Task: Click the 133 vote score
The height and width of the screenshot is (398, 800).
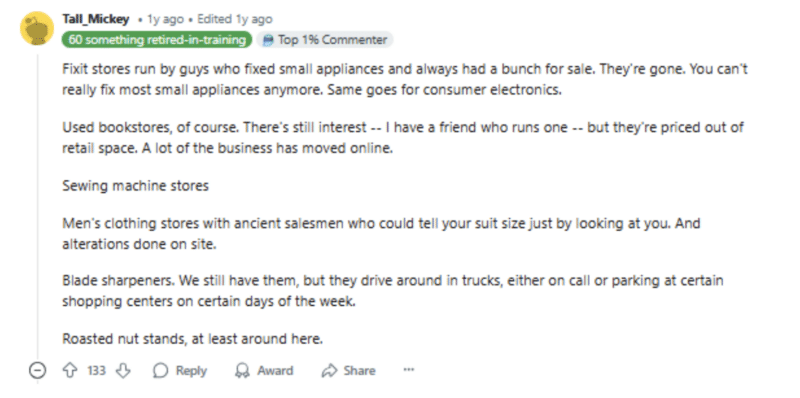Action: 96,370
